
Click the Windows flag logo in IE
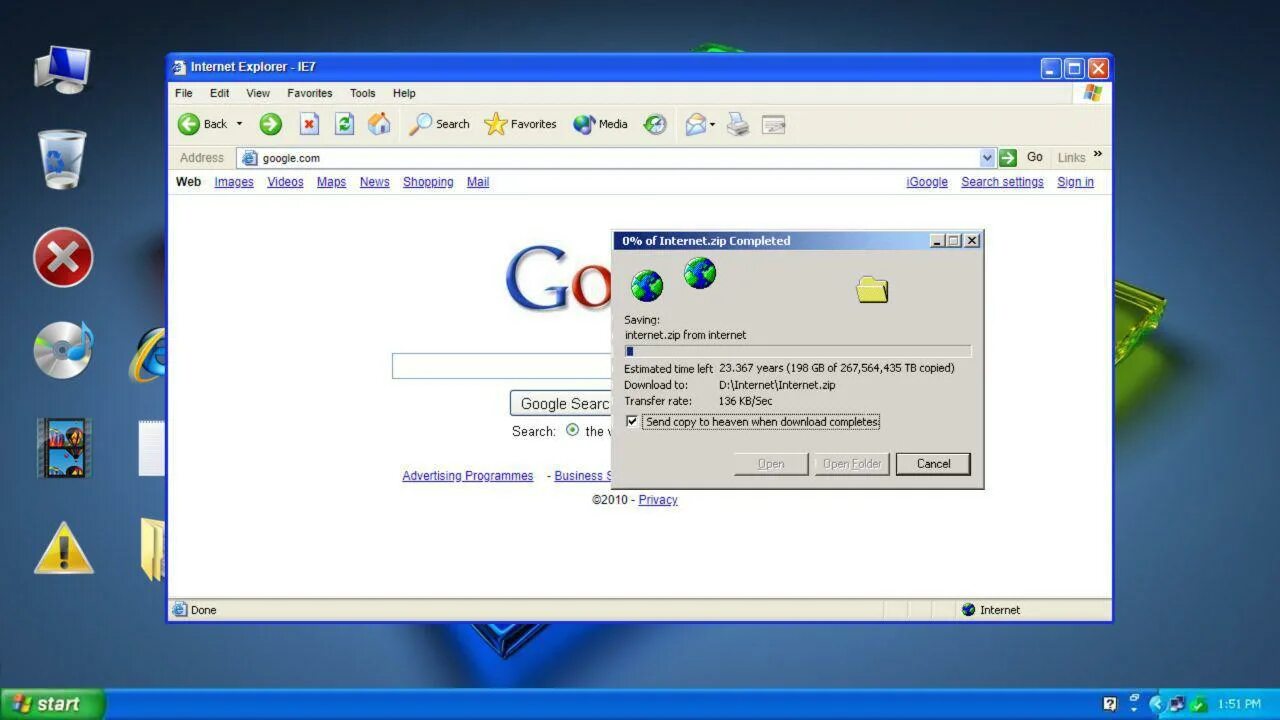click(x=1093, y=93)
